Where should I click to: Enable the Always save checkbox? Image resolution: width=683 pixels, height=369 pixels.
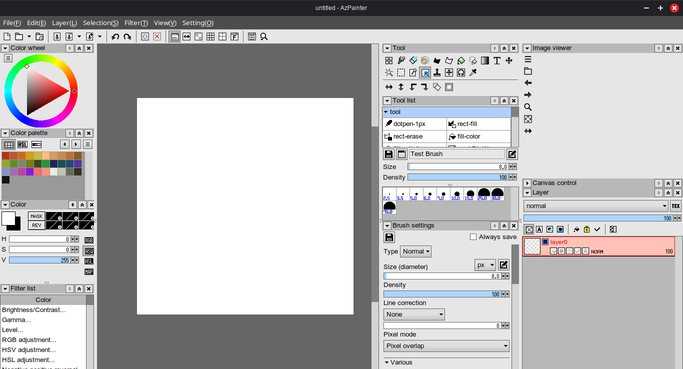[x=473, y=237]
